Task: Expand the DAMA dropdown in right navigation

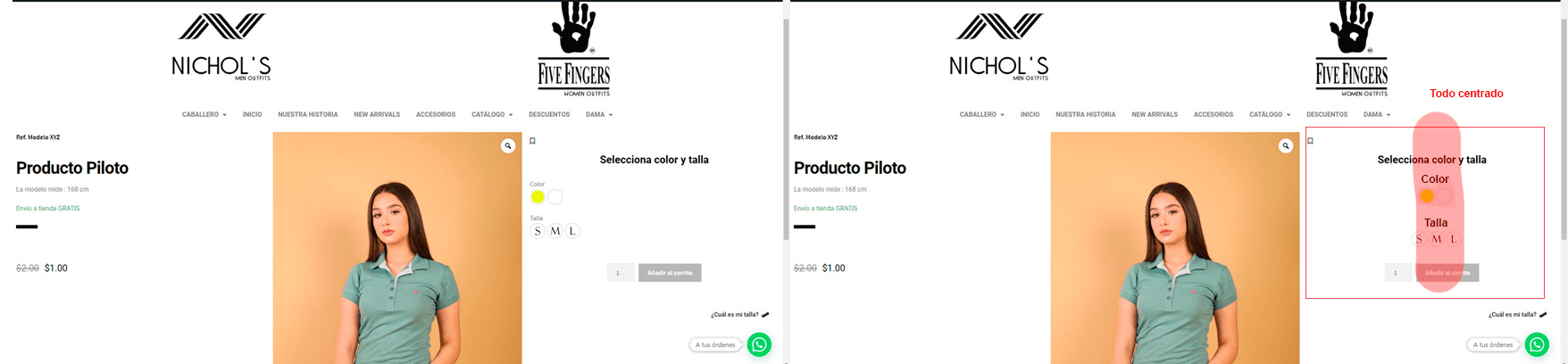Action: [x=1377, y=114]
